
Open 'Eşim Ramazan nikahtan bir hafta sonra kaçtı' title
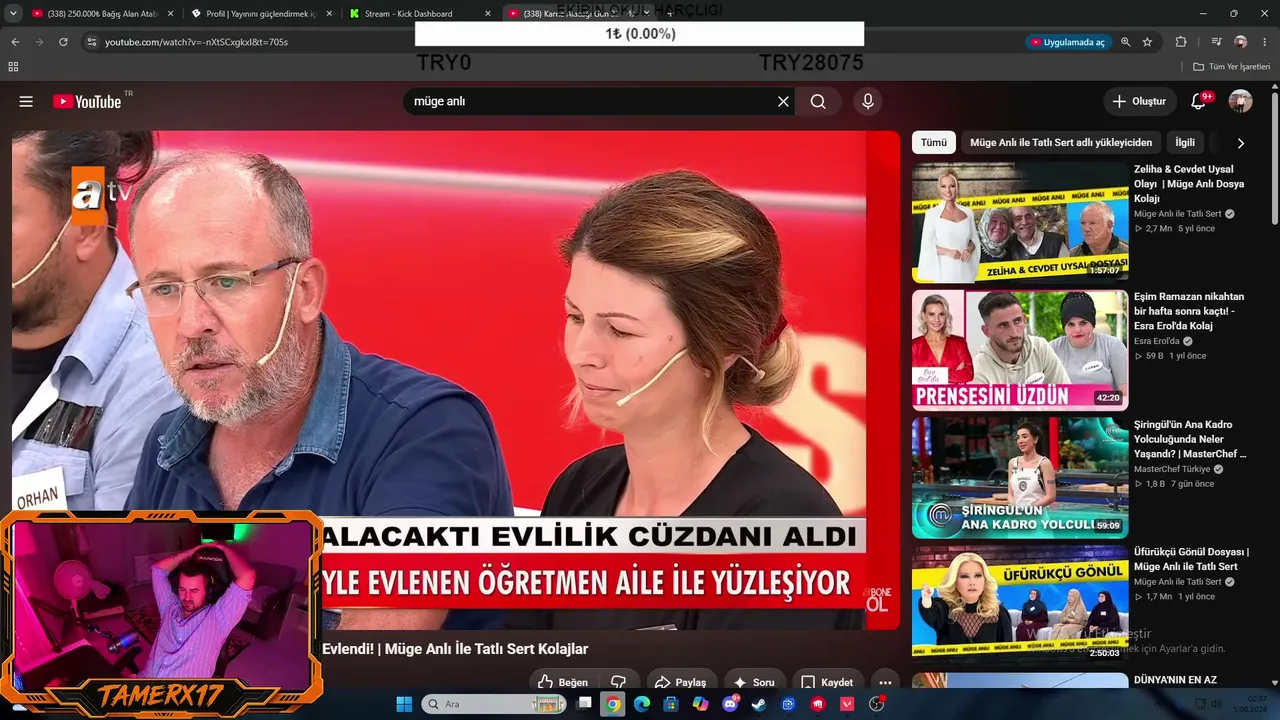click(x=1189, y=311)
